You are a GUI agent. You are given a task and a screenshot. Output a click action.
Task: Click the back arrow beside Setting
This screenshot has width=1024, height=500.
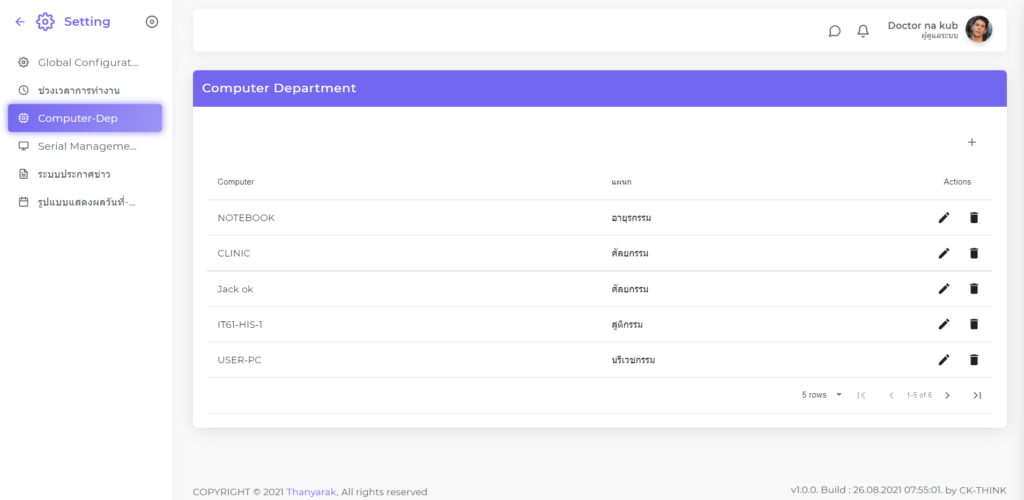[x=20, y=22]
